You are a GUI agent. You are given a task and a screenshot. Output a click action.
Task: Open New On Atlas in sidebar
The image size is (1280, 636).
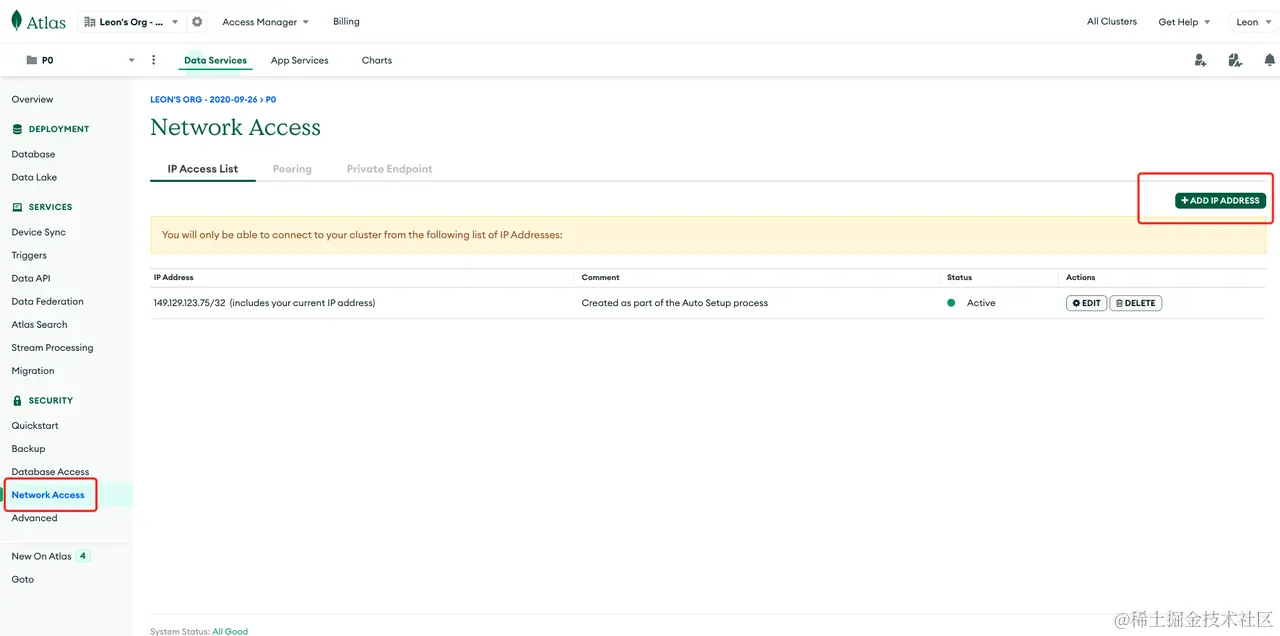(x=41, y=556)
